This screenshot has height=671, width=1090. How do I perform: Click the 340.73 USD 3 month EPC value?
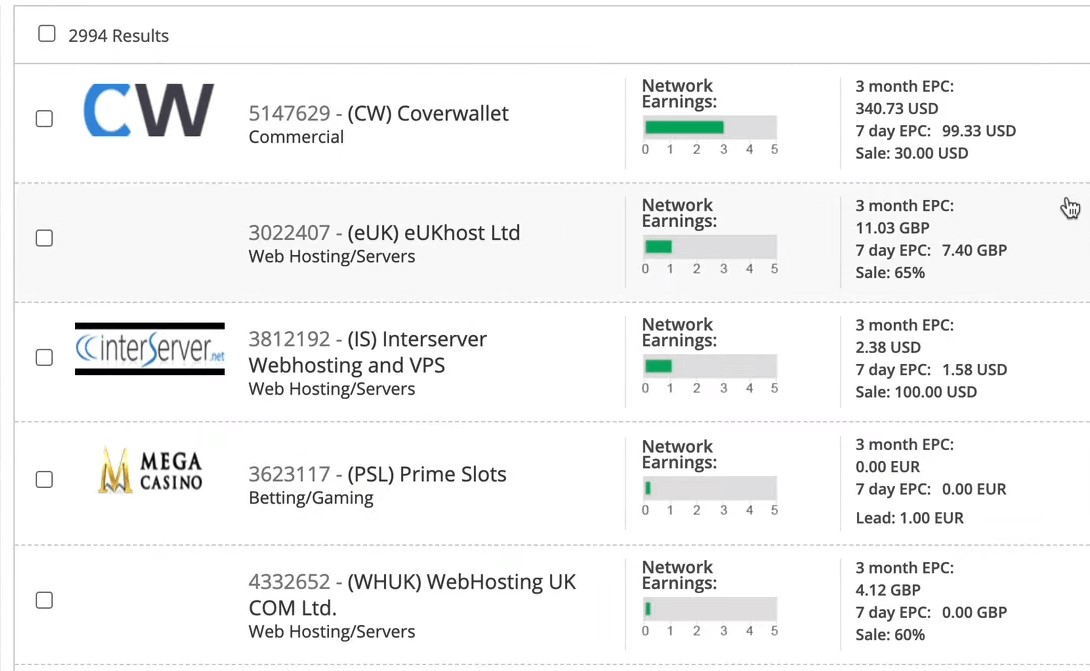(x=897, y=108)
